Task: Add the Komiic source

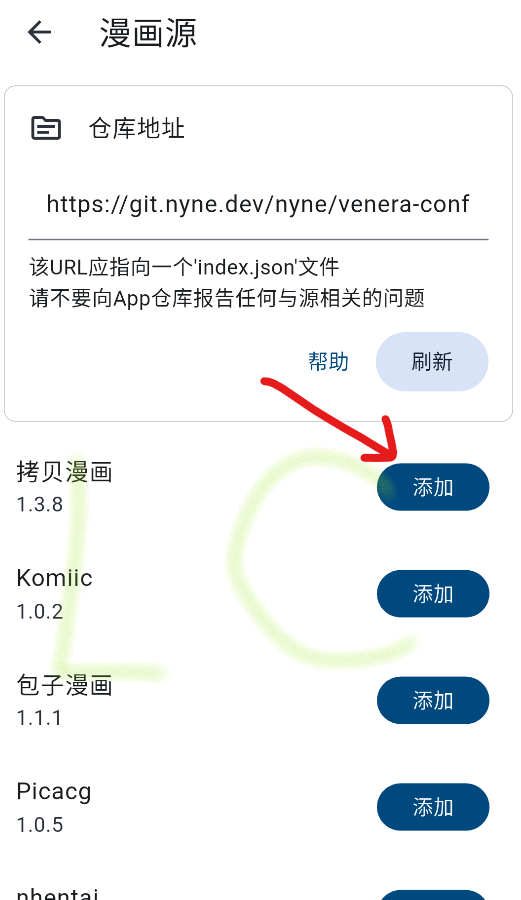Action: point(433,593)
